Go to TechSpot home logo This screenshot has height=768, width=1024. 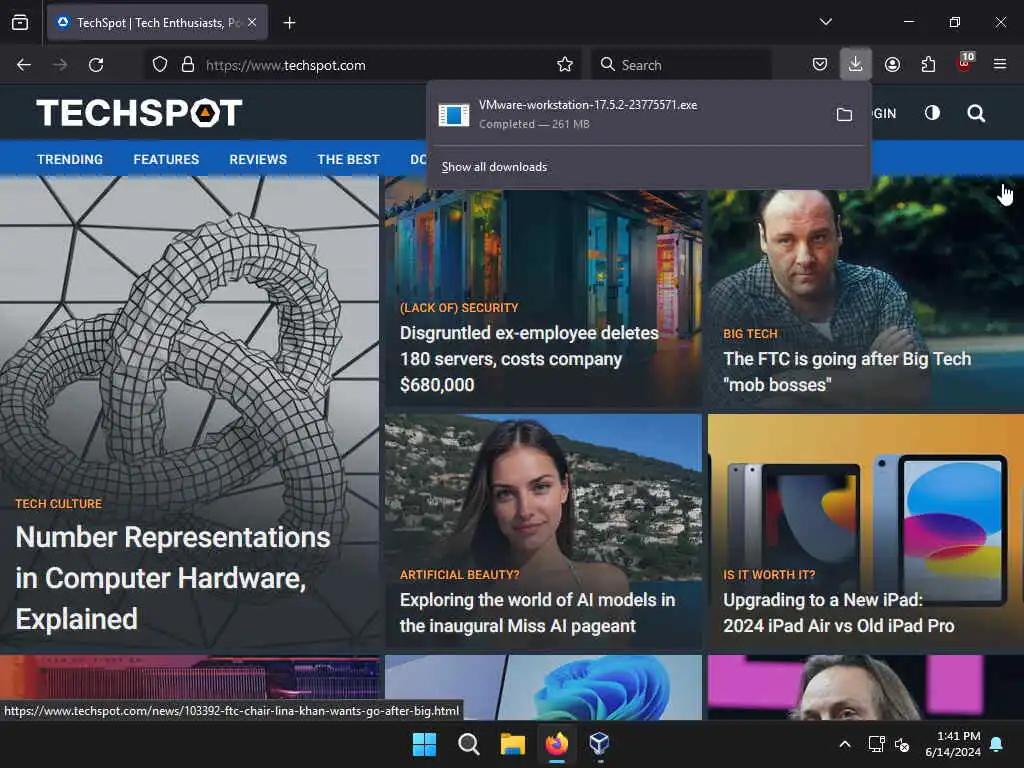pos(139,113)
